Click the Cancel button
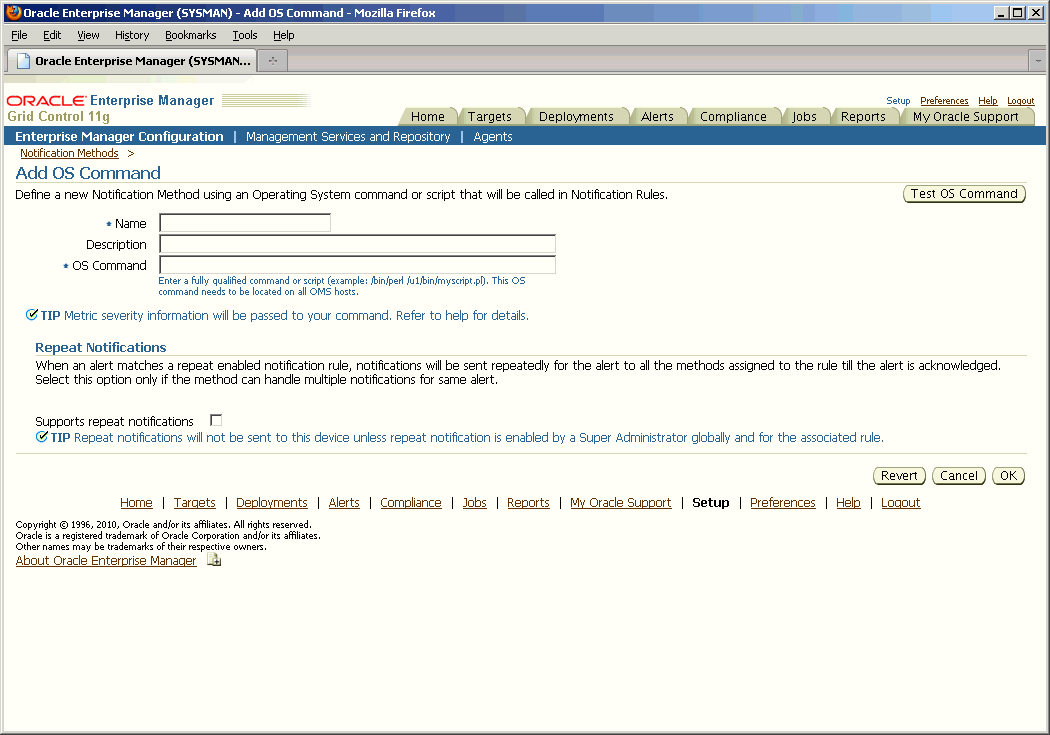1050x735 pixels. 958,475
